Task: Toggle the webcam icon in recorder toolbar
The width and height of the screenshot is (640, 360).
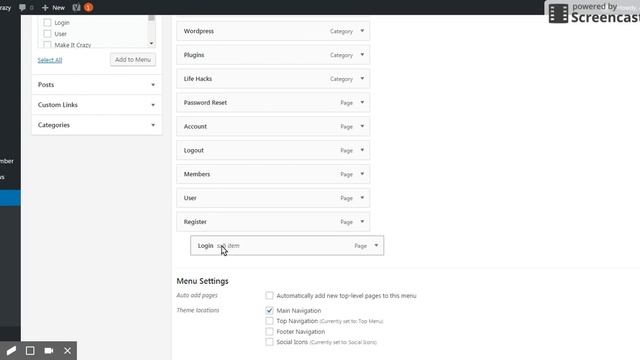Action: coord(49,351)
